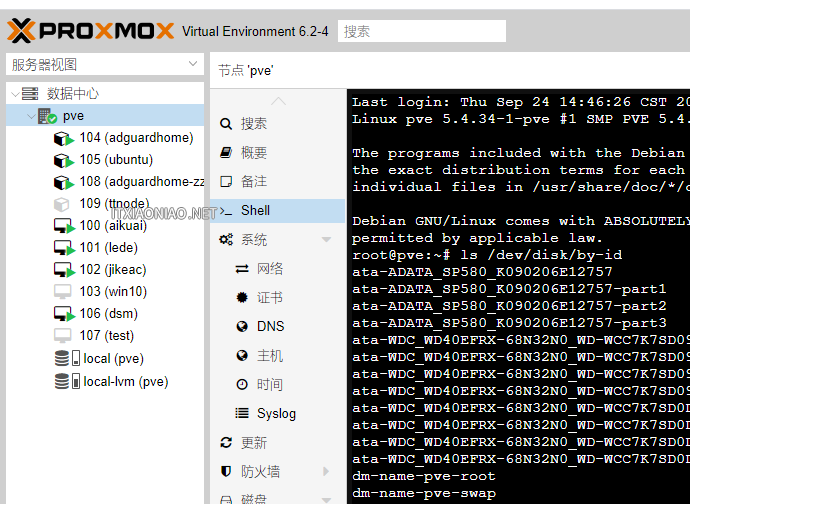The image size is (829, 512).
Task: Click the shield icon beside 防火墙
Action: pos(226,471)
